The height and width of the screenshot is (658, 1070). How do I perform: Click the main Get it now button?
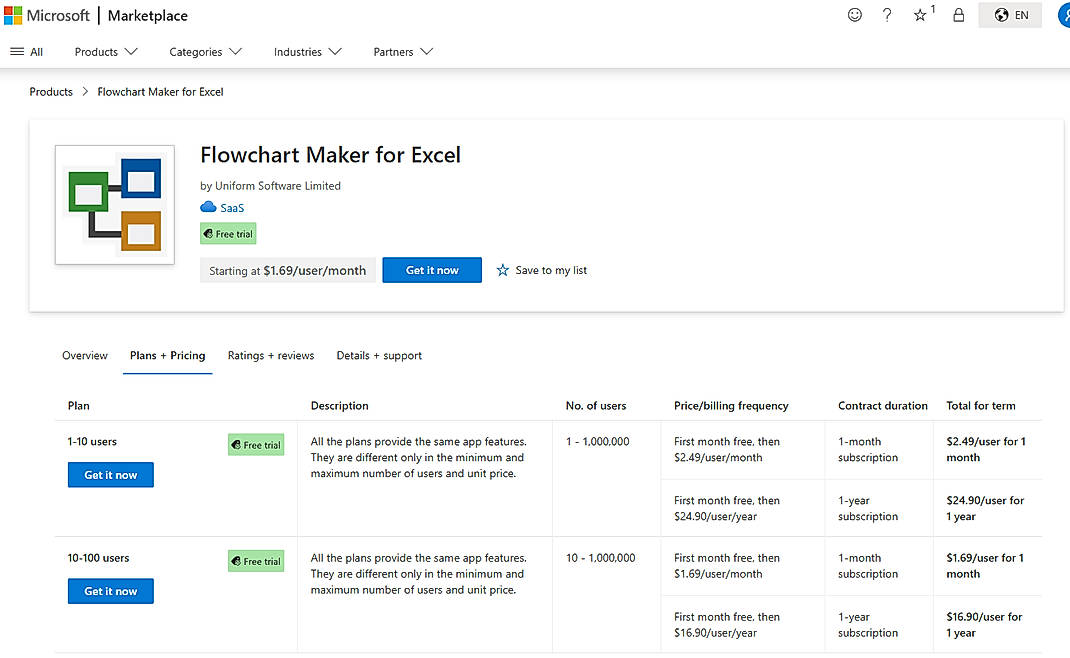pyautogui.click(x=432, y=270)
